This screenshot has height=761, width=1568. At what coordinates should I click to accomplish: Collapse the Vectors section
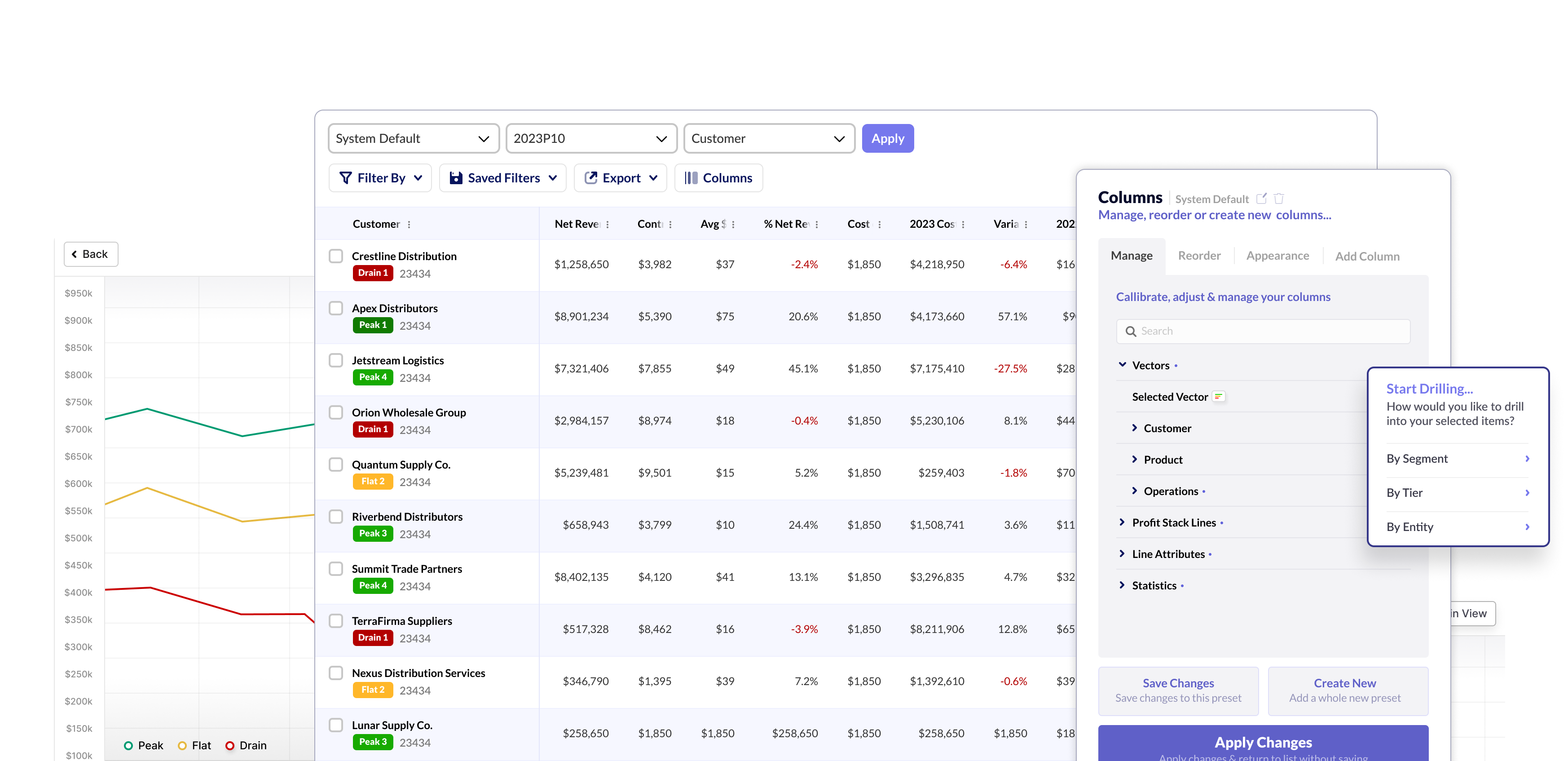click(1123, 365)
